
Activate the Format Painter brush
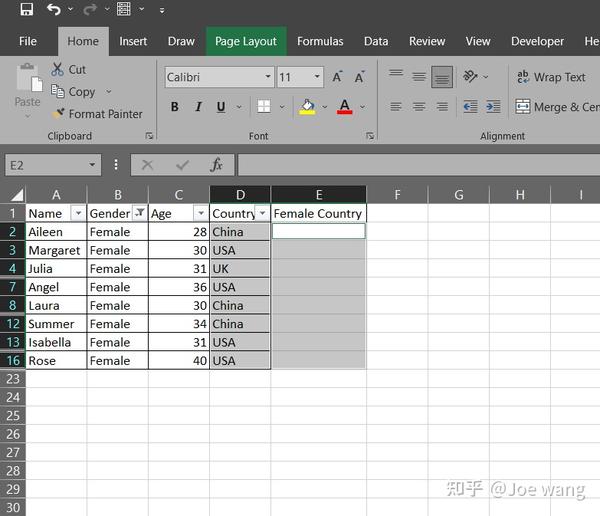(59, 113)
